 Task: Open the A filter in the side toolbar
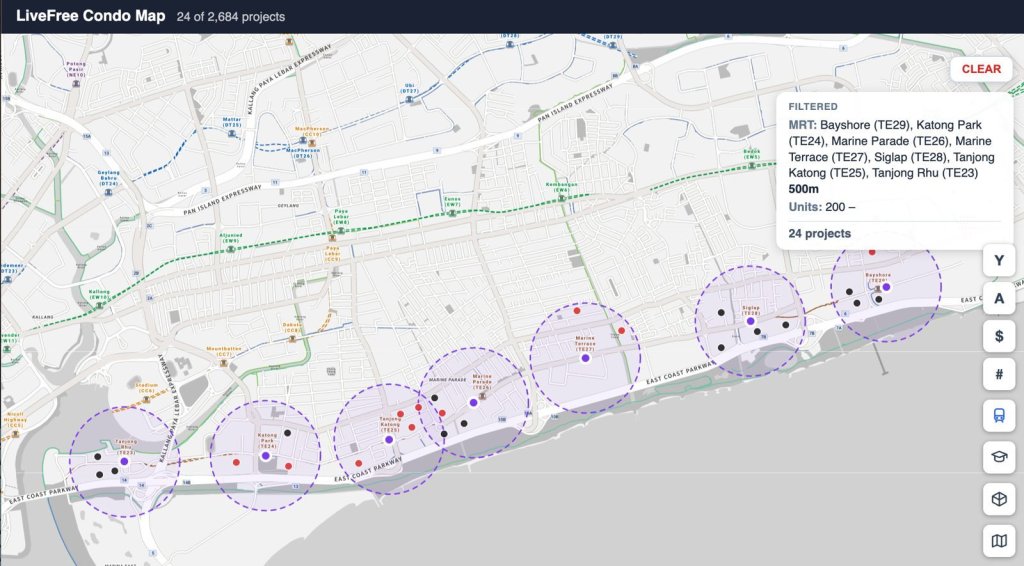[x=999, y=298]
